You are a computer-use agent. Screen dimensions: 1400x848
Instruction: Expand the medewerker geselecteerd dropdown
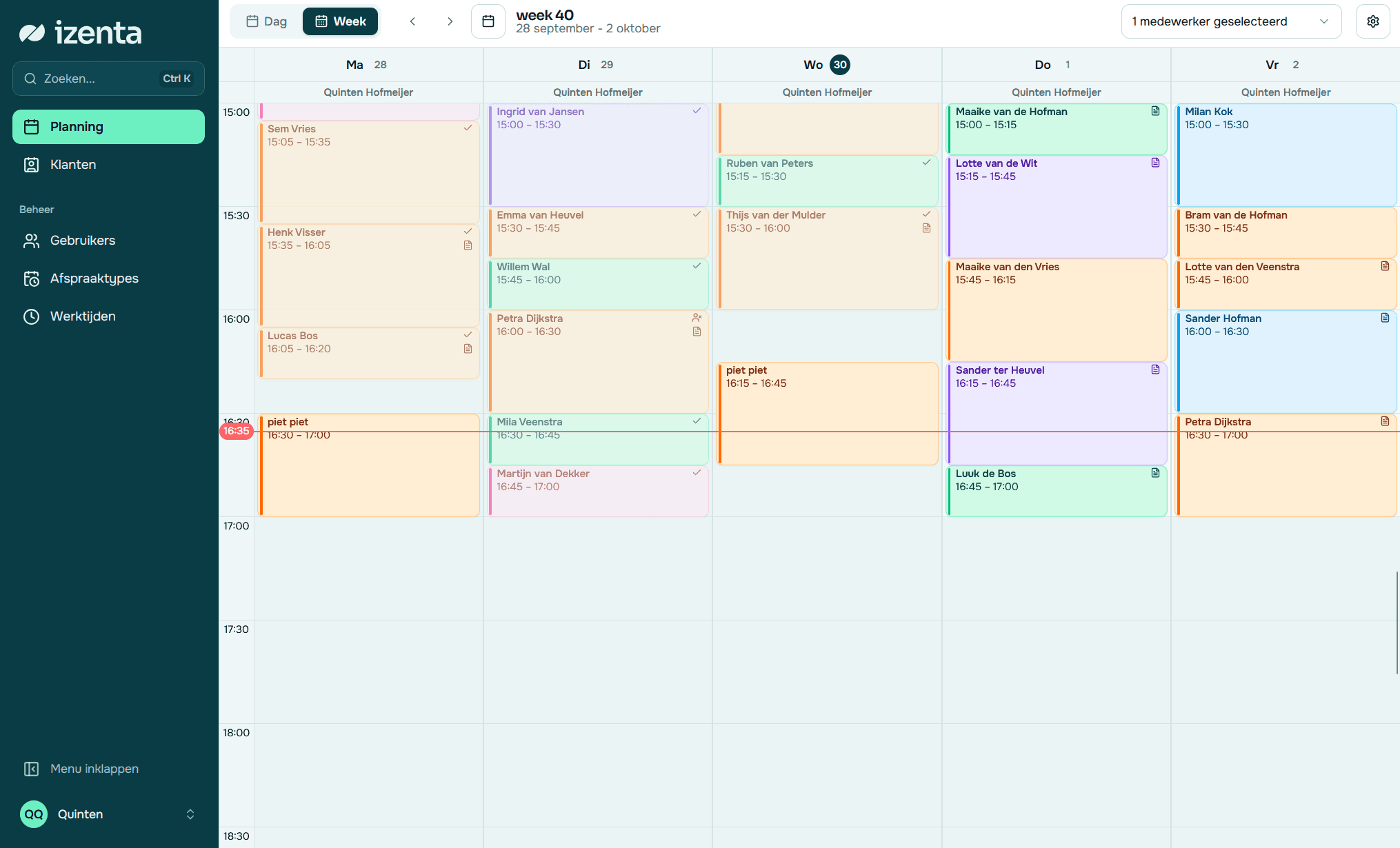click(1231, 21)
